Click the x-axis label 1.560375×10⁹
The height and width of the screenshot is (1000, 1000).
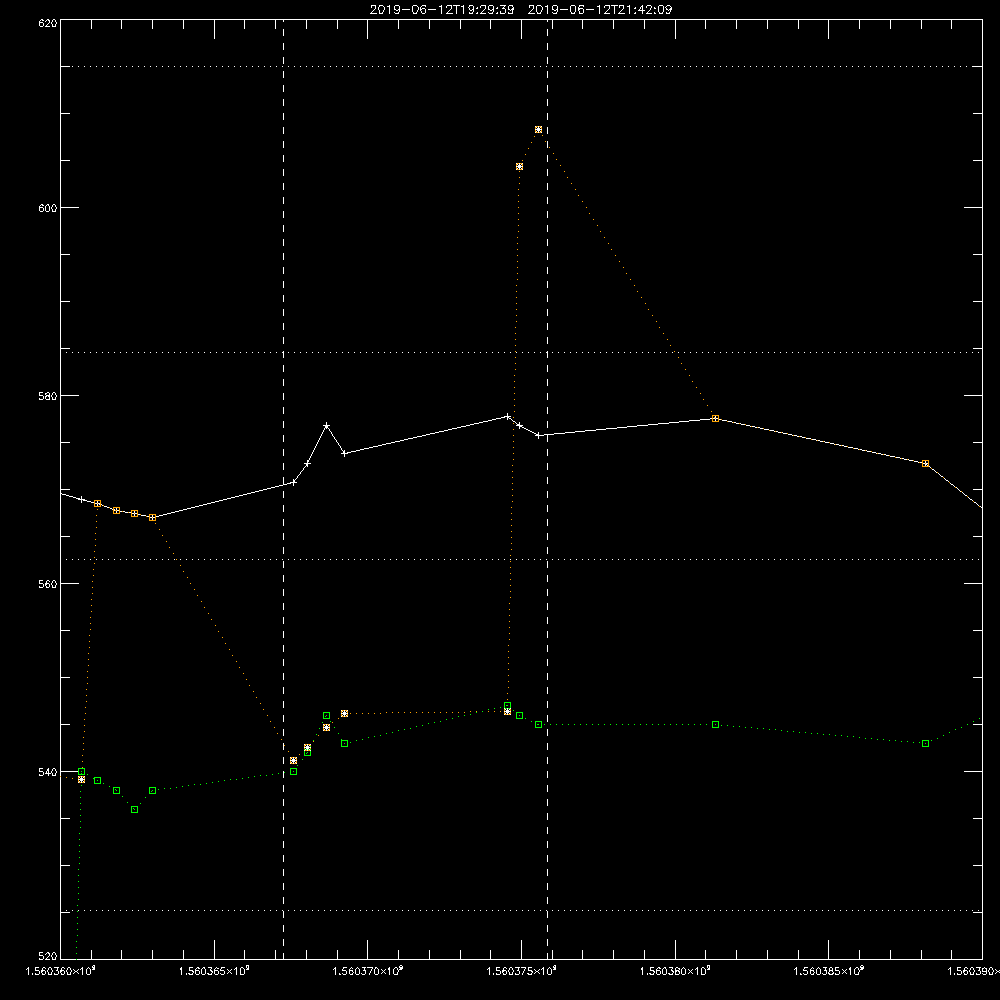[521, 971]
